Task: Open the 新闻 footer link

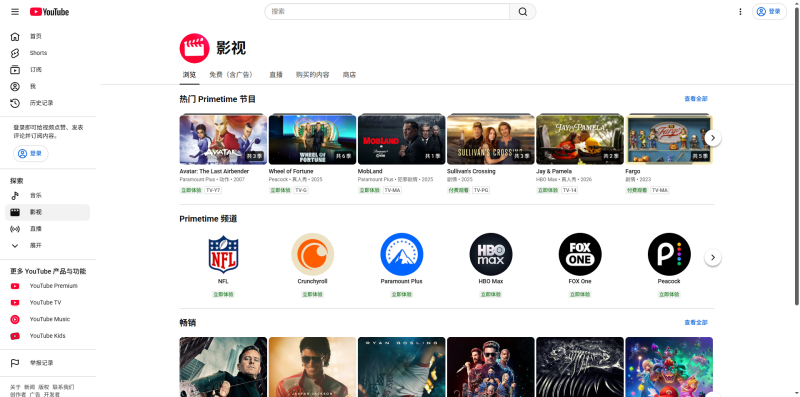Action: (30, 387)
